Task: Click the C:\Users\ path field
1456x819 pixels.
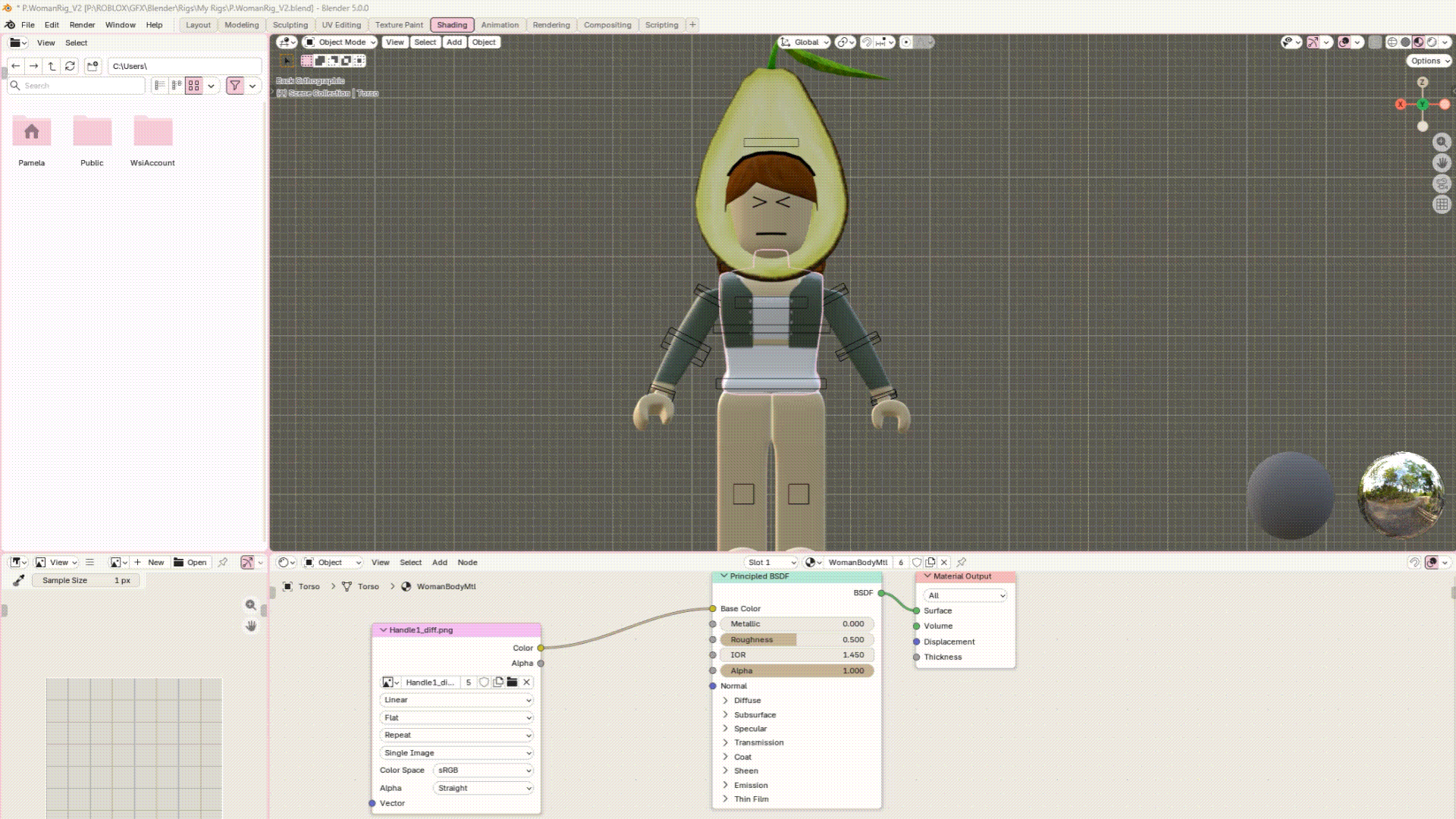Action: tap(184, 66)
